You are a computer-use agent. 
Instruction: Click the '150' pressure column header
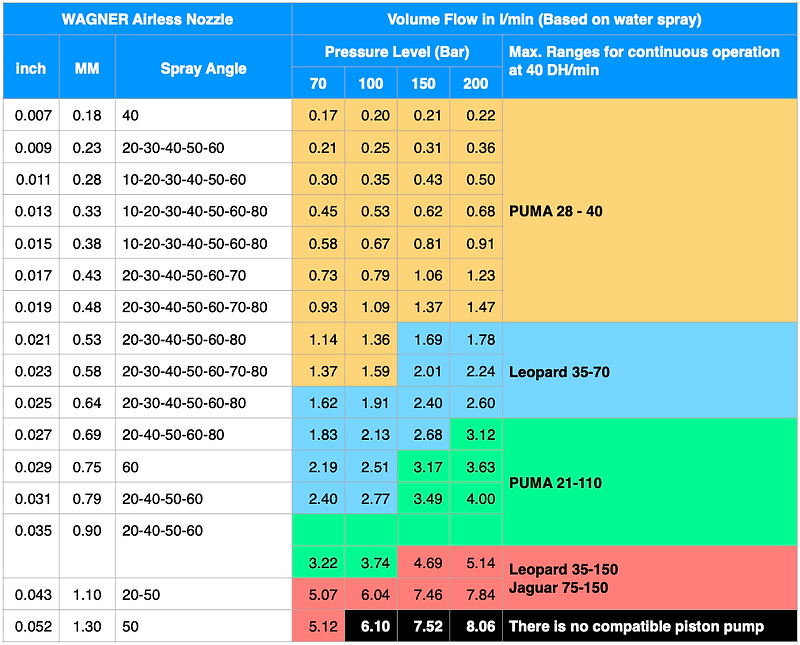point(423,83)
